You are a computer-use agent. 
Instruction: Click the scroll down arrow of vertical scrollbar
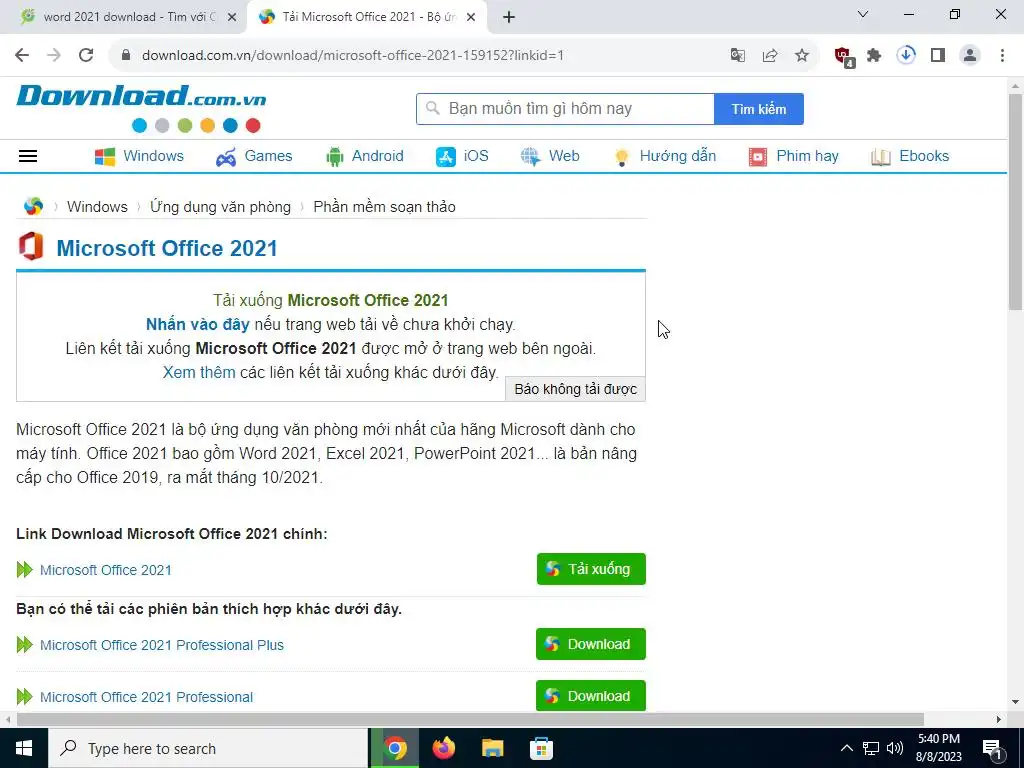click(1015, 702)
